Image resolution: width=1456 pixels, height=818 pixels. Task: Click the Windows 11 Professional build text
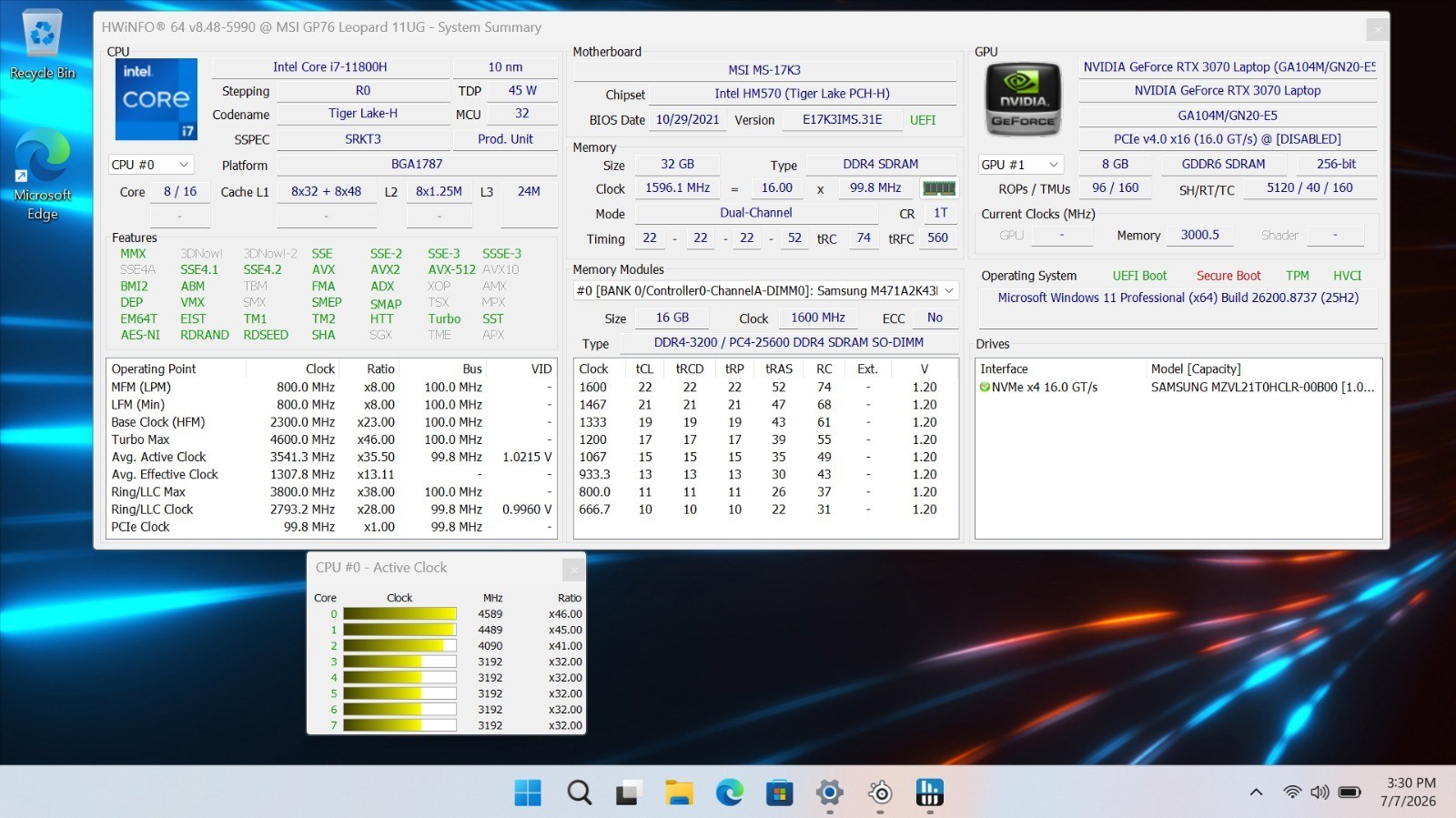point(1178,298)
